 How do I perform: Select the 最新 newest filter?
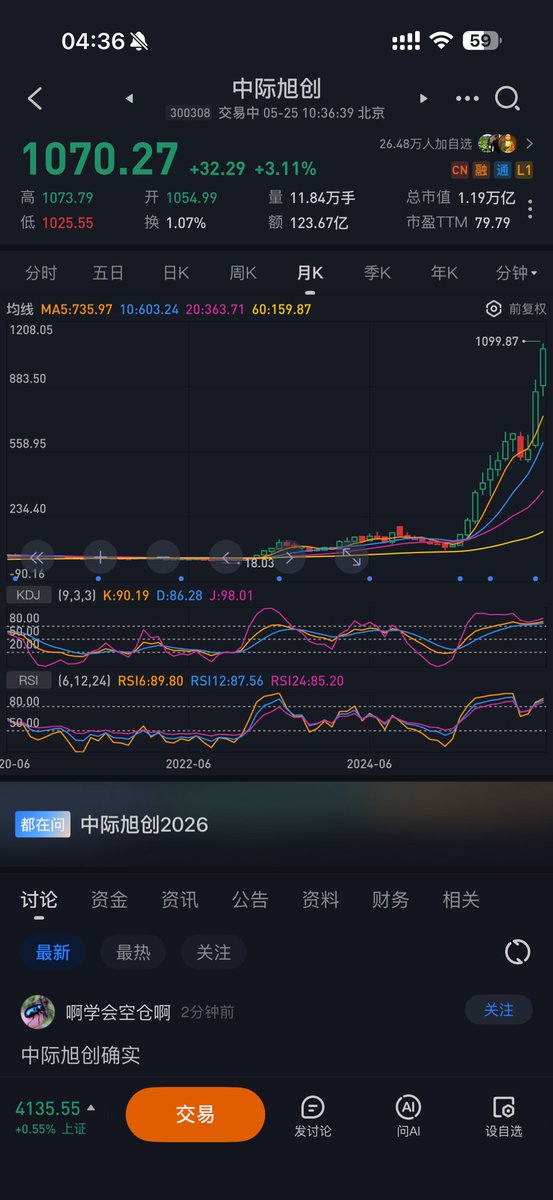click(x=53, y=952)
